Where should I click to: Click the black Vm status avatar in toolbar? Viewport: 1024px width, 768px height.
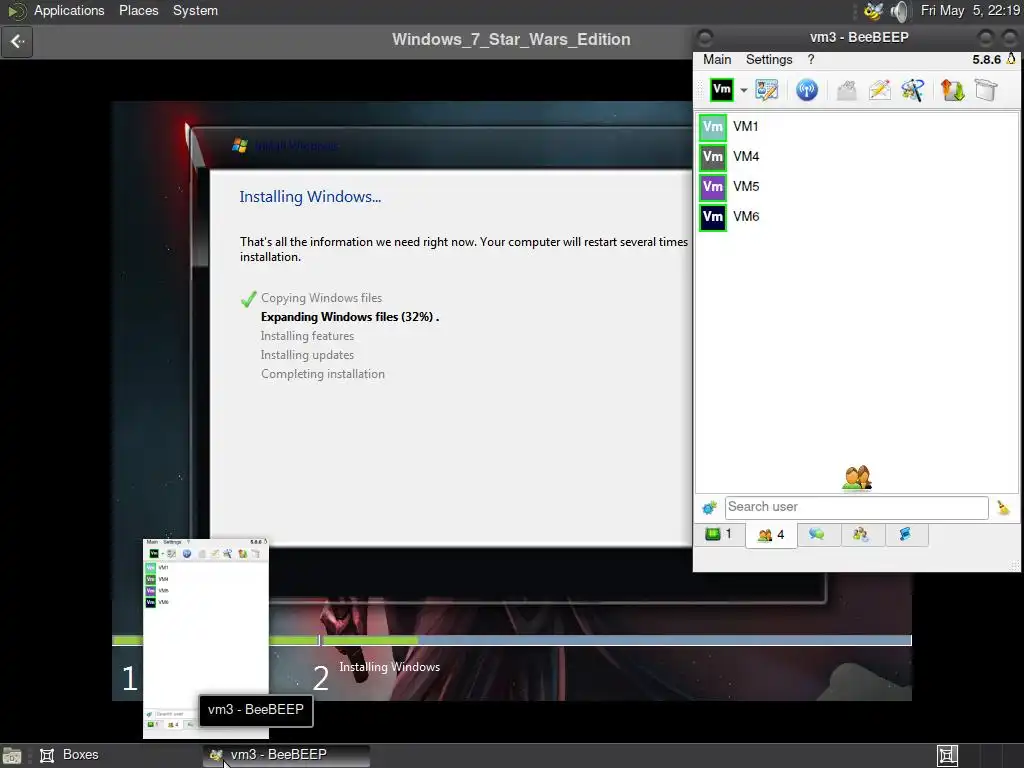click(x=722, y=89)
